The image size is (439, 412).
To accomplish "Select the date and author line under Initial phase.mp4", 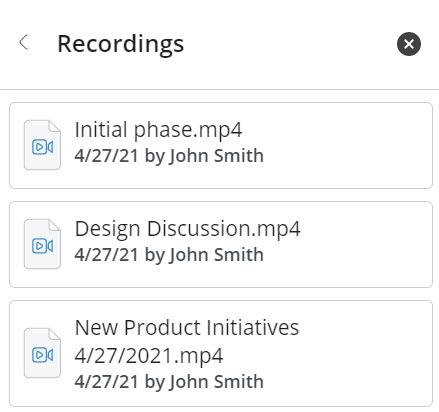I will [169, 156].
